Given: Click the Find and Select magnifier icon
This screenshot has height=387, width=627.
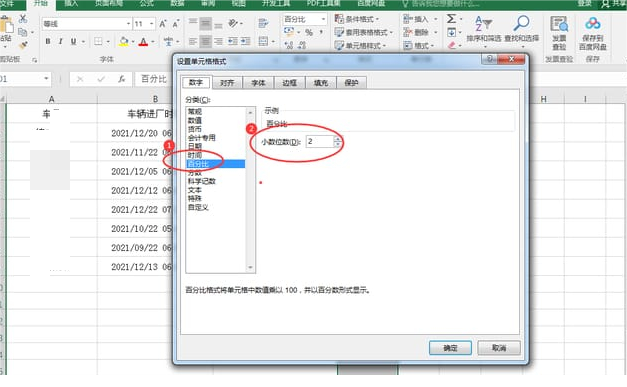Looking at the screenshot, I should pos(521,23).
